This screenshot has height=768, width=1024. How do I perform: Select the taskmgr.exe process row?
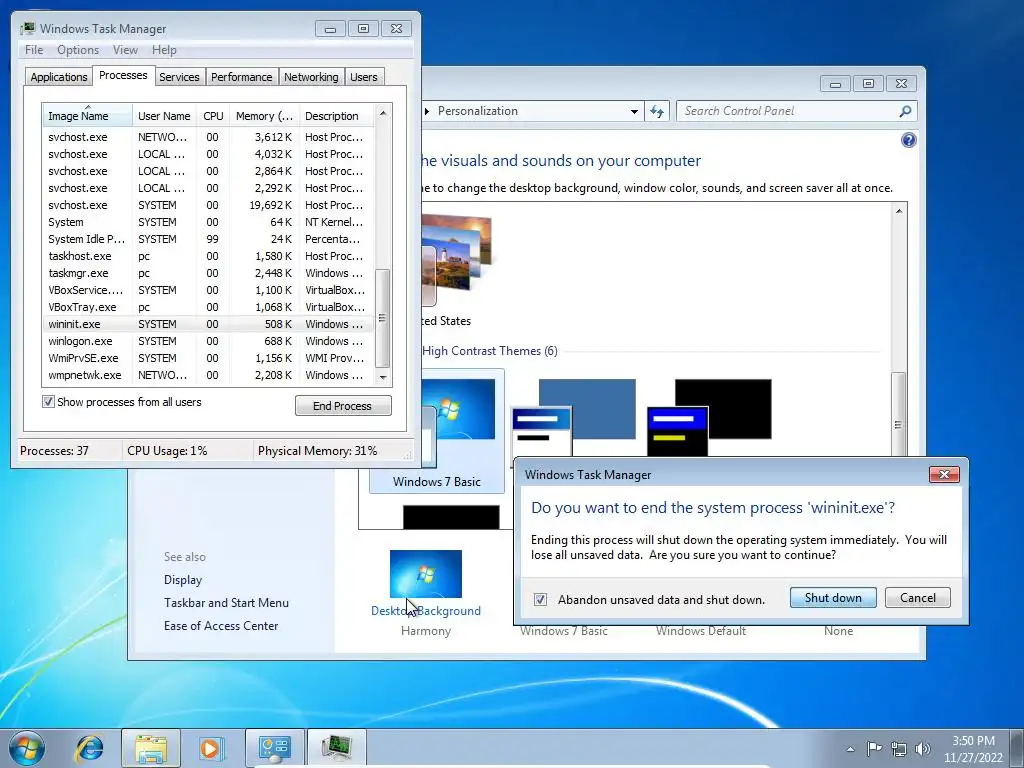(x=208, y=273)
